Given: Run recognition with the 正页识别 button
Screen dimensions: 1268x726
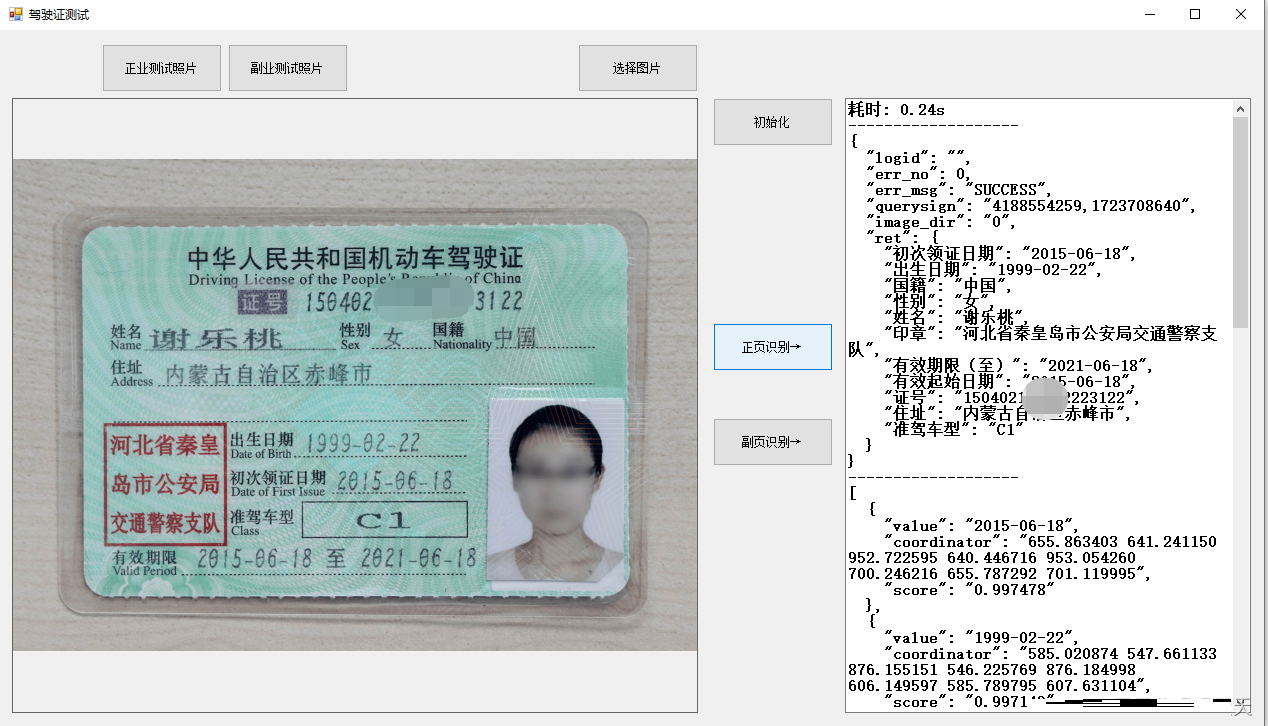Looking at the screenshot, I should (x=772, y=347).
